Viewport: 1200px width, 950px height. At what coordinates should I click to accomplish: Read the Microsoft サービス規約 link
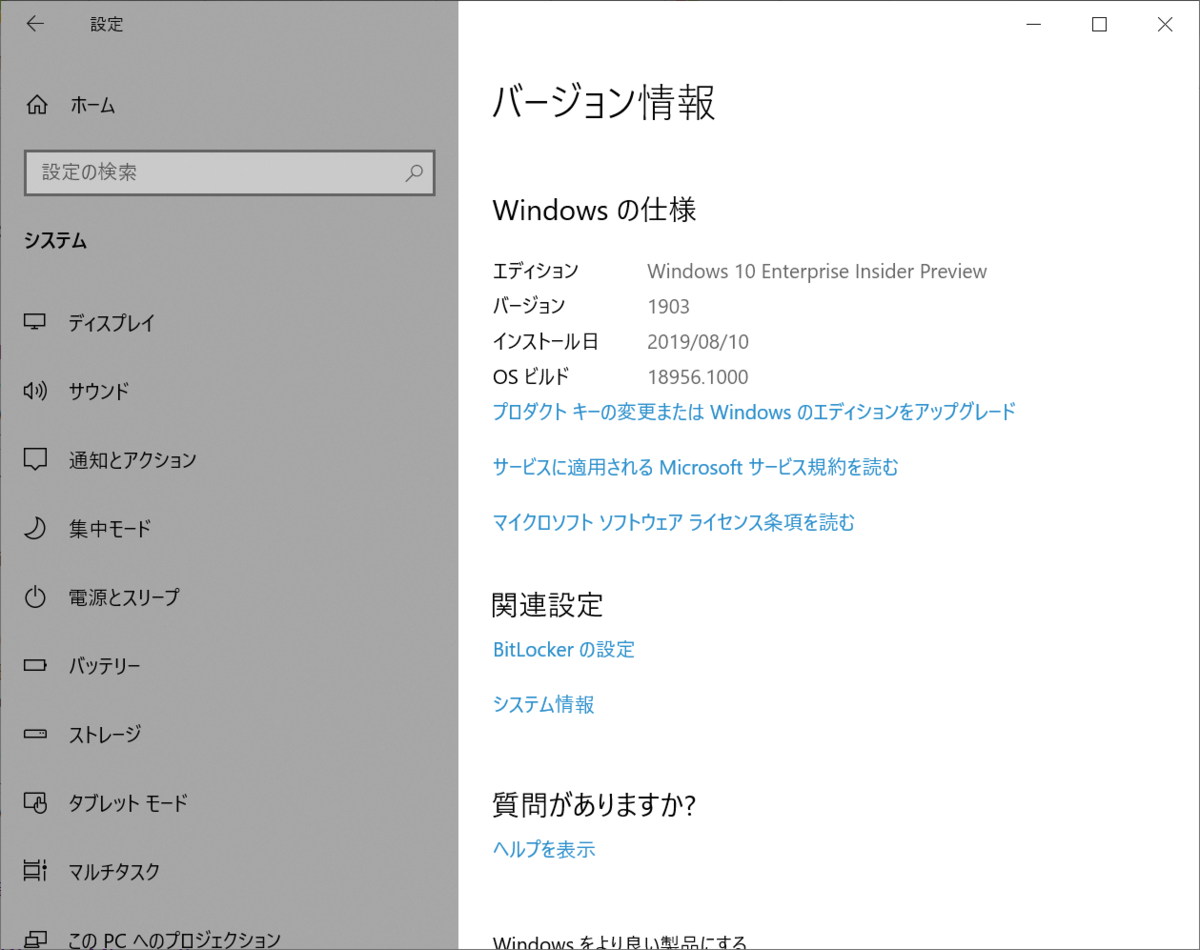click(x=696, y=467)
